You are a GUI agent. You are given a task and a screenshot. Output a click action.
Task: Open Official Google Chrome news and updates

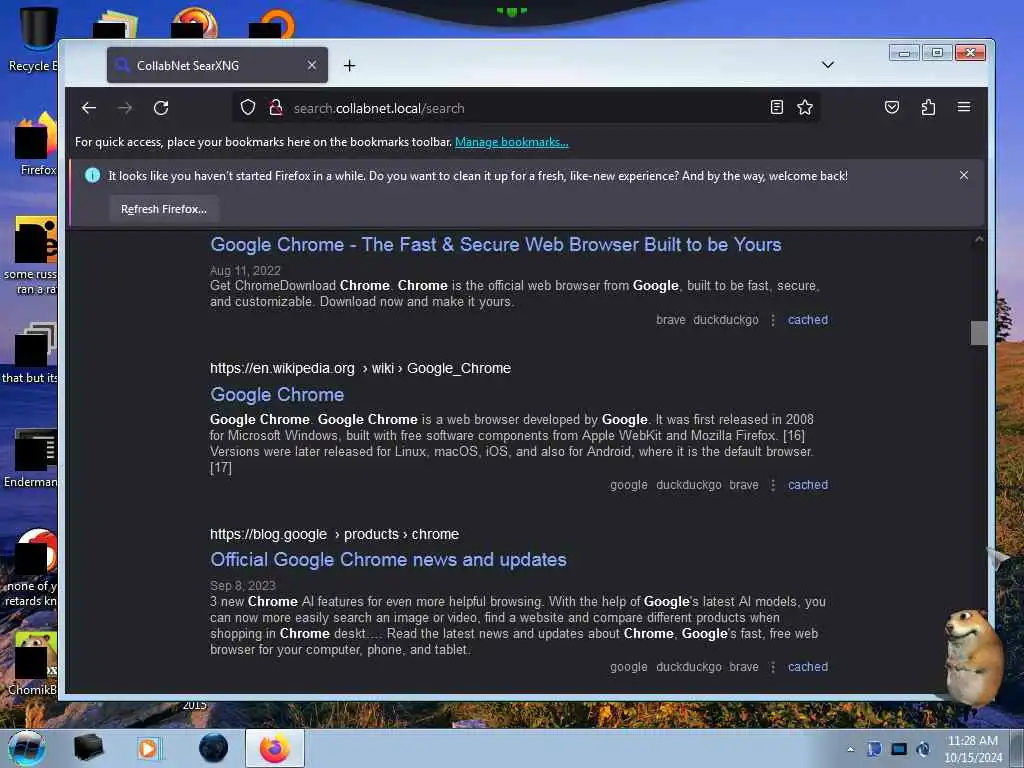388,560
